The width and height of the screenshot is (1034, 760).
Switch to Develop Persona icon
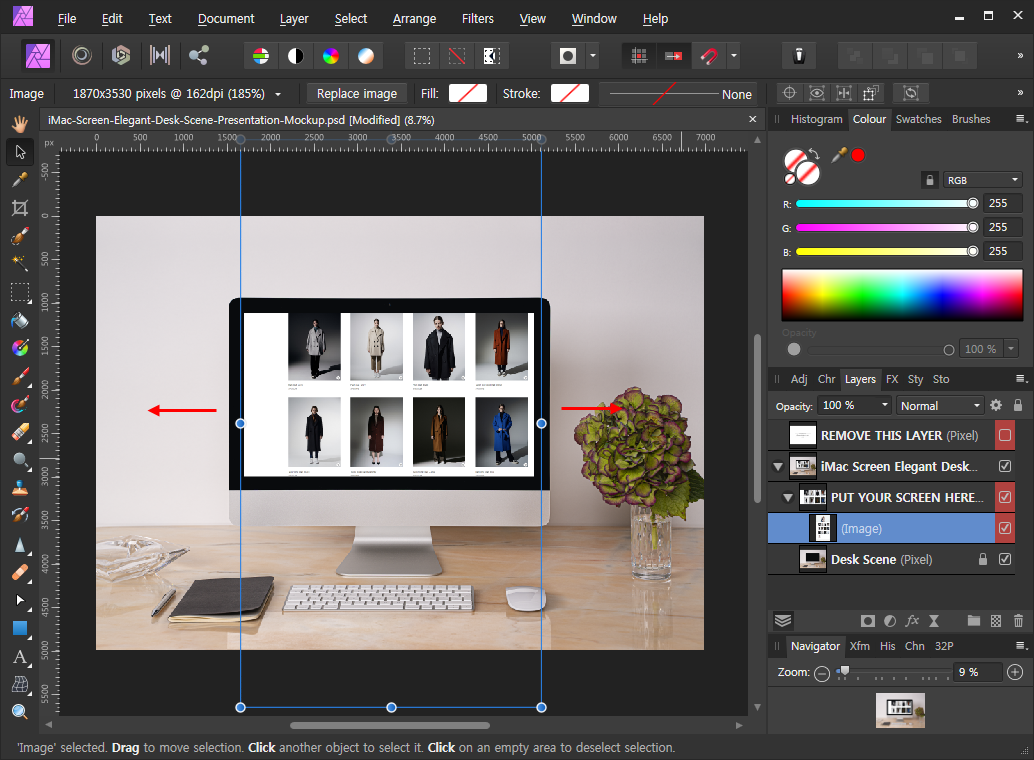(x=121, y=55)
